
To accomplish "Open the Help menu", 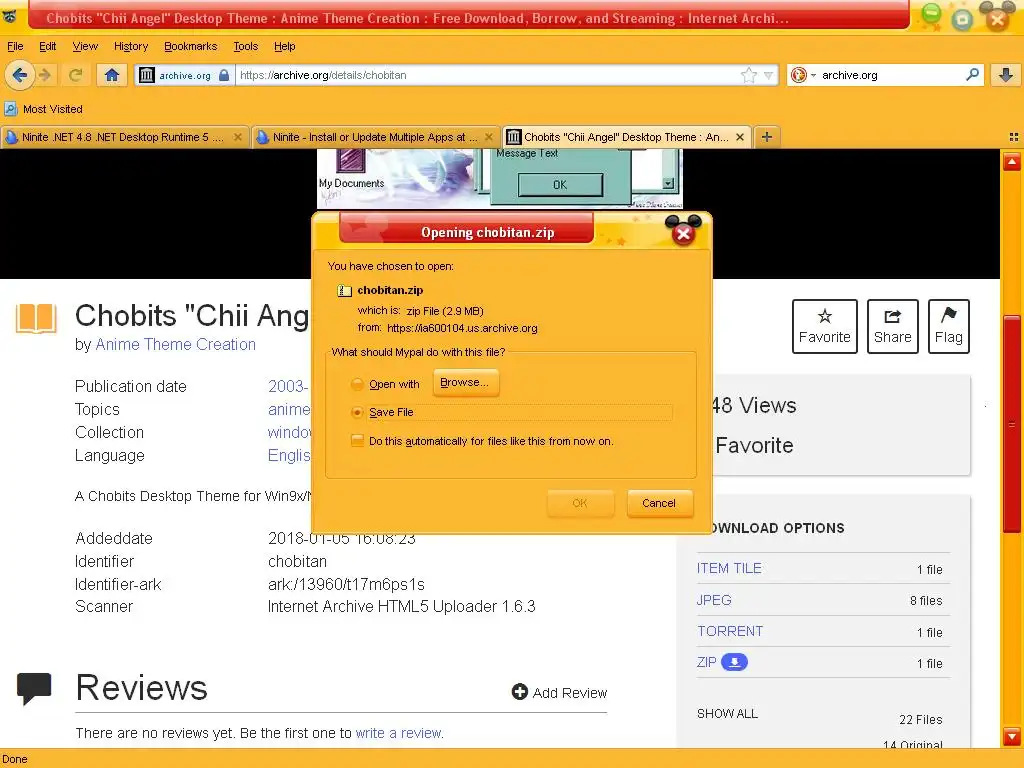I will click(x=284, y=46).
